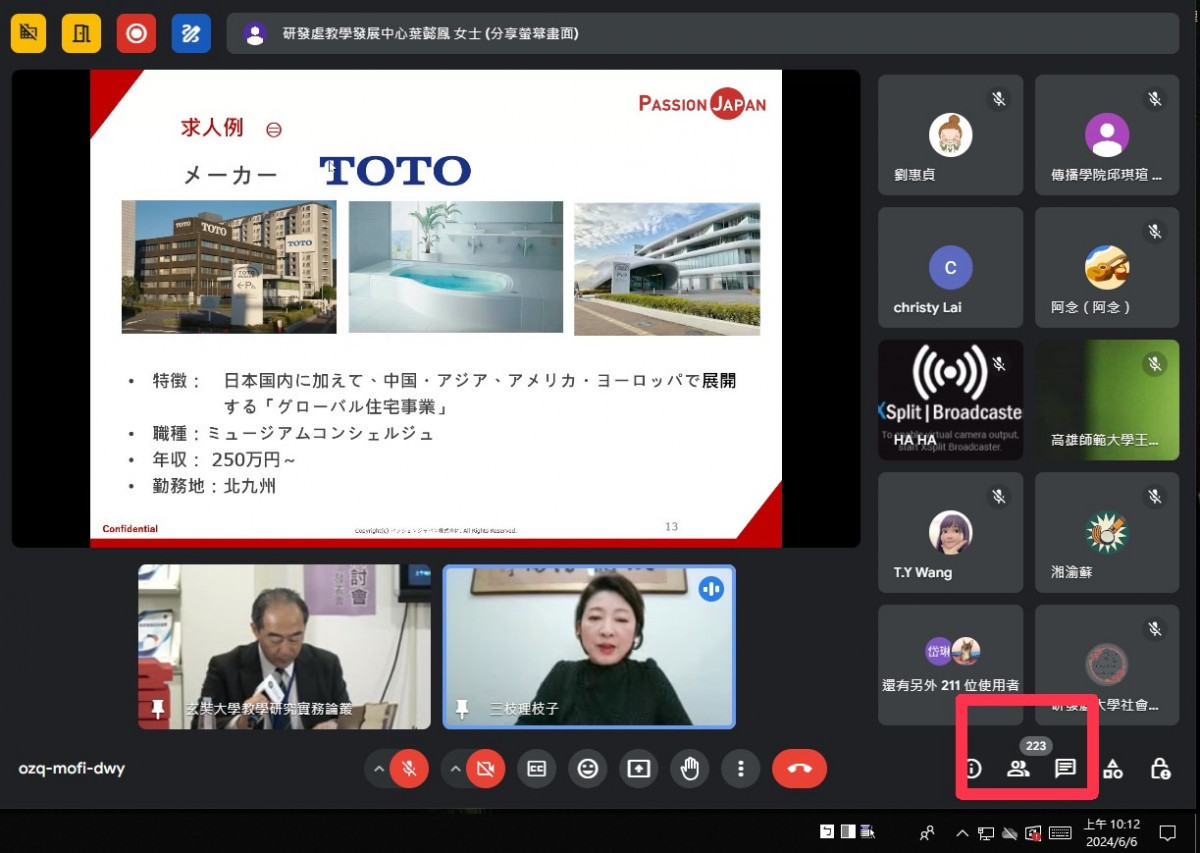Open the emoji reactions picker

pyautogui.click(x=588, y=769)
